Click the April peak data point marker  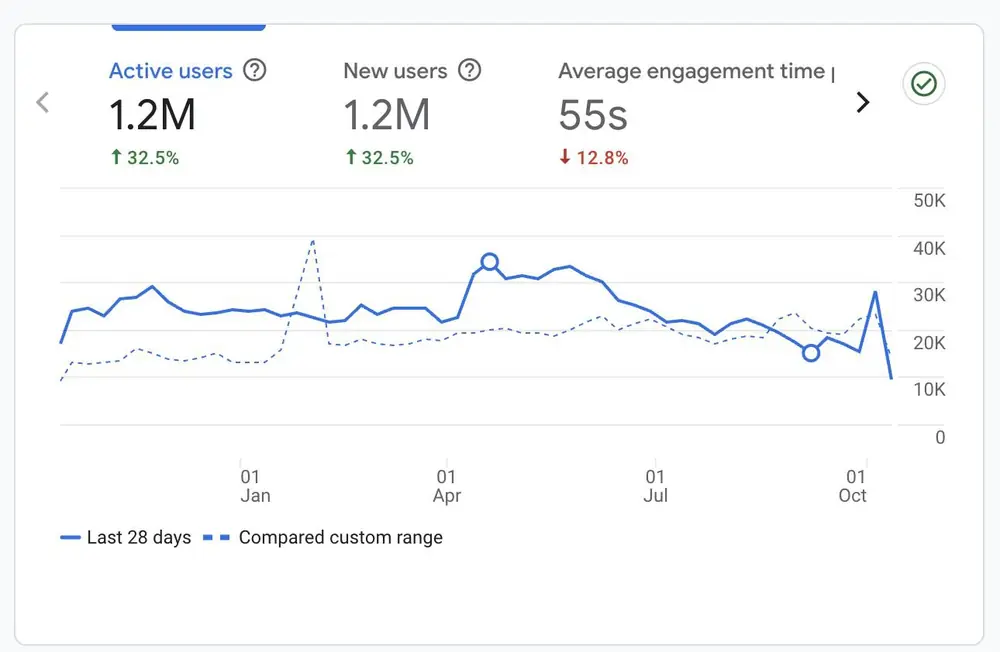coord(489,262)
